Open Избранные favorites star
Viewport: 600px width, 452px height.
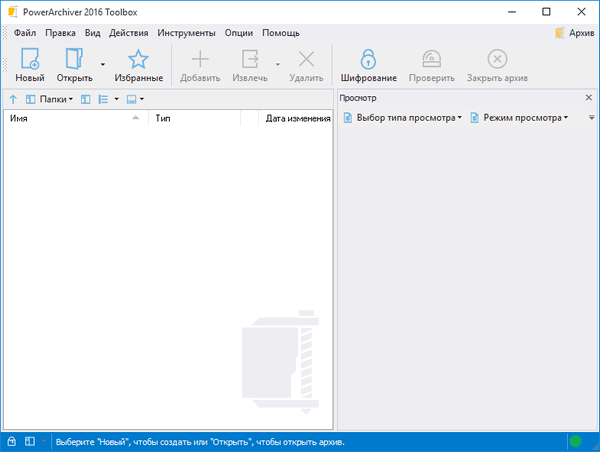[x=139, y=65]
